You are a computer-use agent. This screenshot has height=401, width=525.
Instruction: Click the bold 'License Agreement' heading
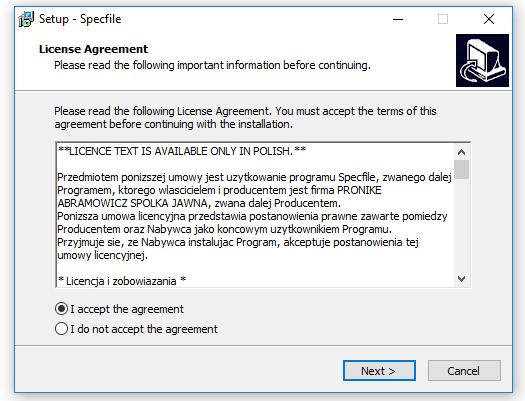(x=93, y=49)
